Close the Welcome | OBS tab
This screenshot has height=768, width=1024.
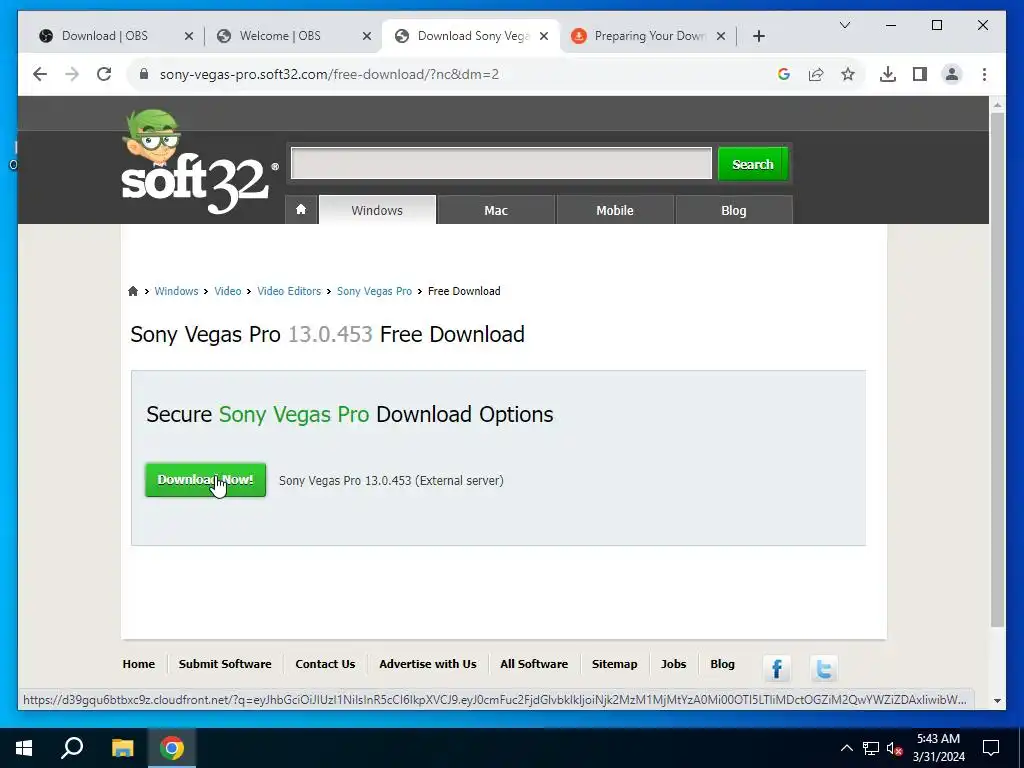pyautogui.click(x=367, y=37)
